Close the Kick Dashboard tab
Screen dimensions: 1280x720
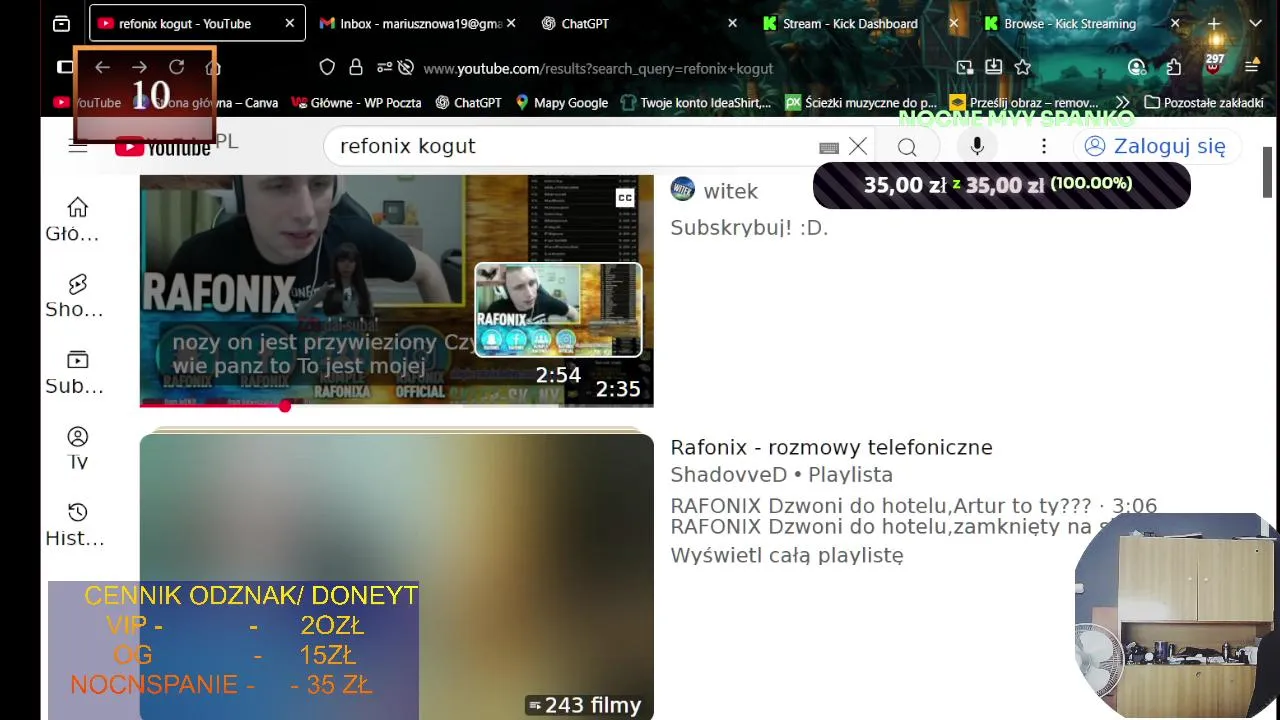[x=953, y=23]
